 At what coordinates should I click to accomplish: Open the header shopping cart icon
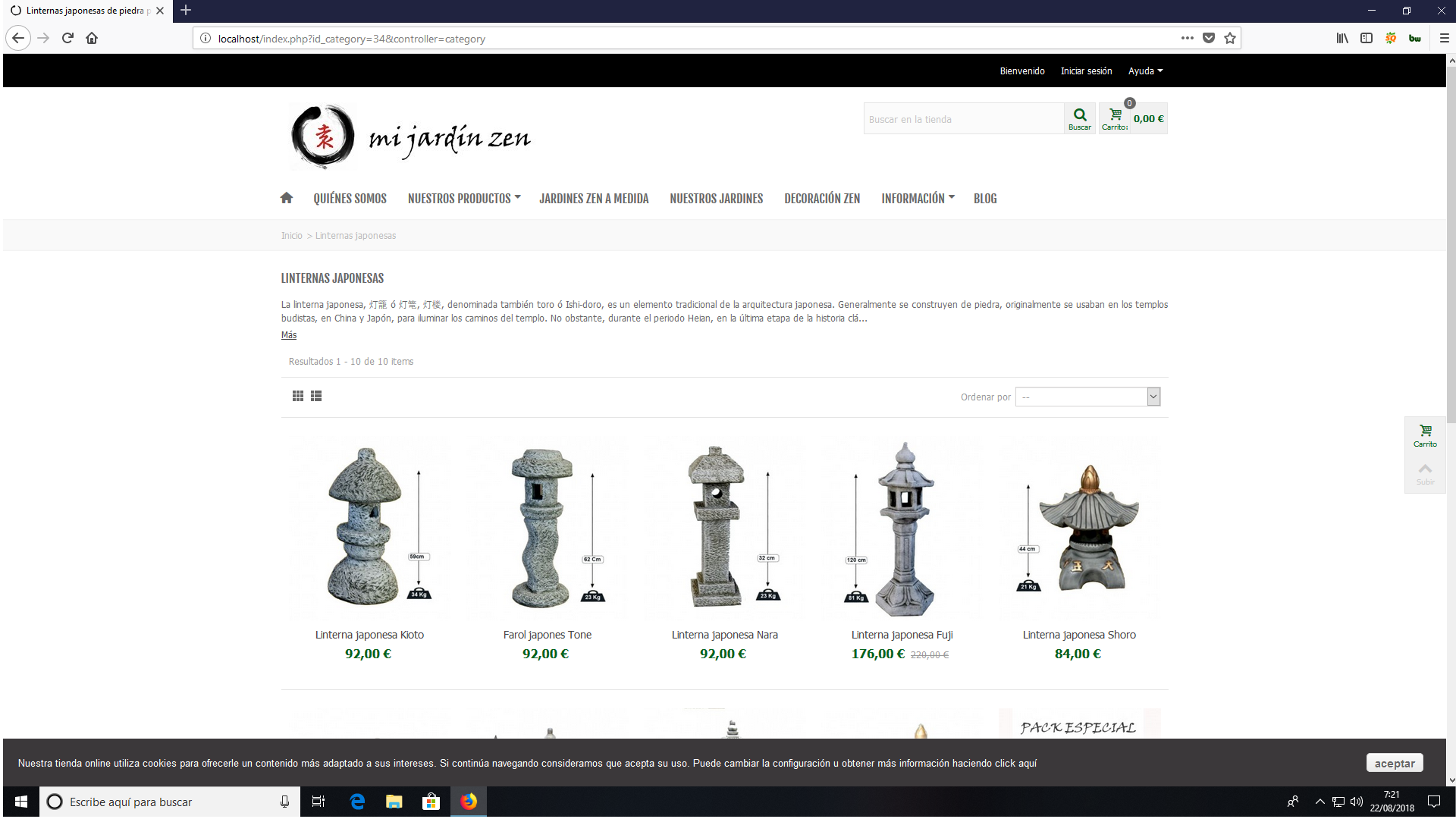(x=1116, y=116)
